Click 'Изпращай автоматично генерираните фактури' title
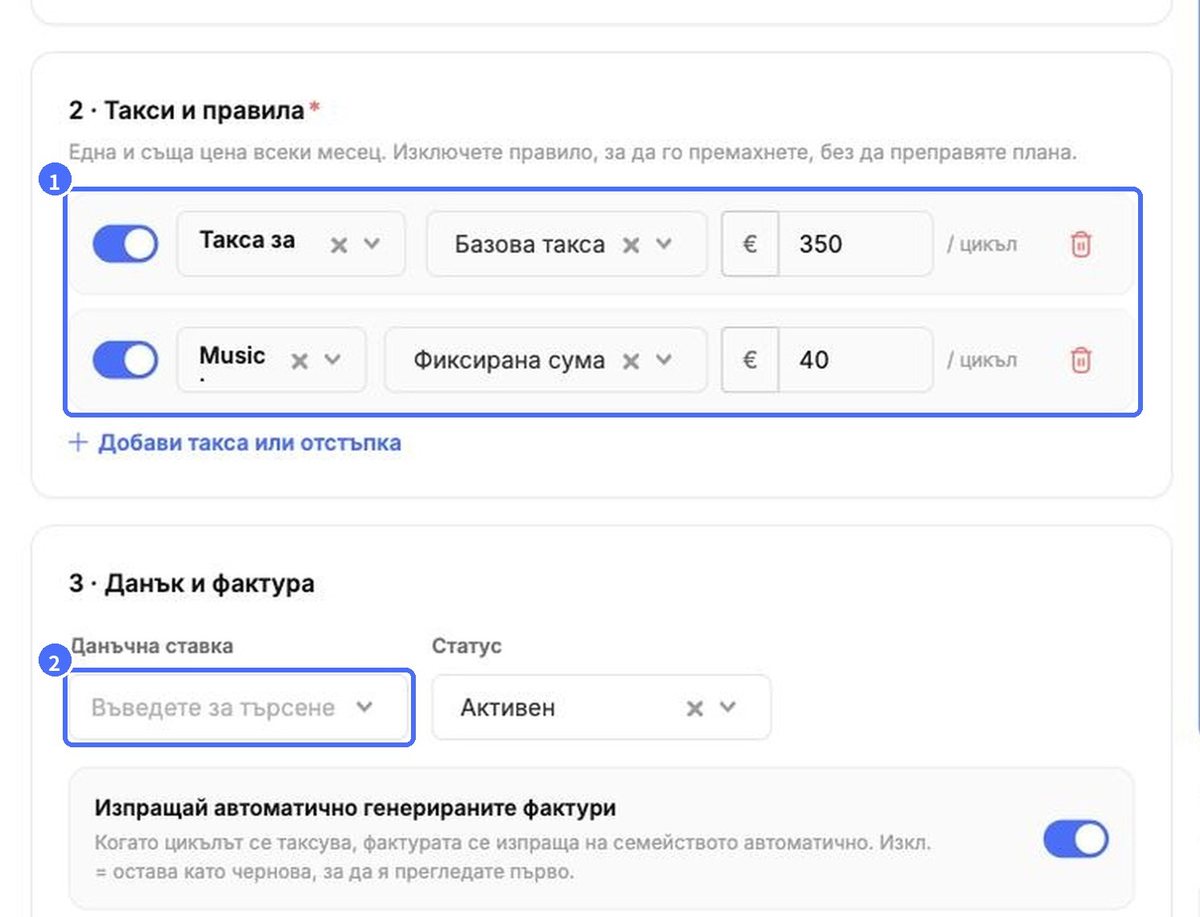Screen dimensions: 1200x917 (355, 807)
